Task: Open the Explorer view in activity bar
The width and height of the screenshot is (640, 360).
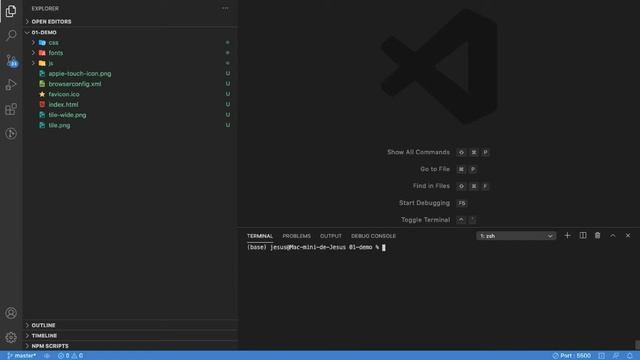Action: [x=11, y=11]
